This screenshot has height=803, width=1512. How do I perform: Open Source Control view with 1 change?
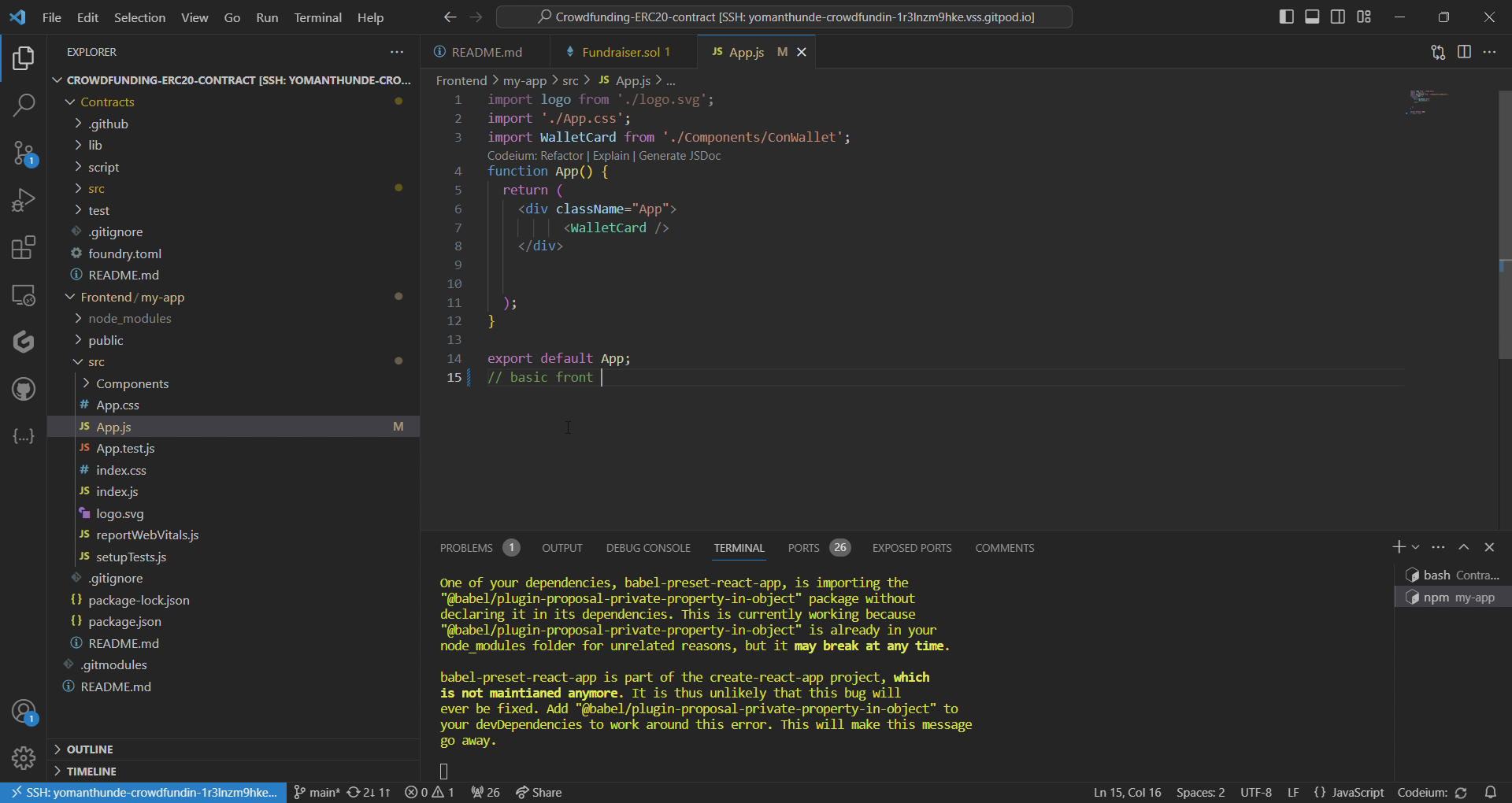click(24, 153)
